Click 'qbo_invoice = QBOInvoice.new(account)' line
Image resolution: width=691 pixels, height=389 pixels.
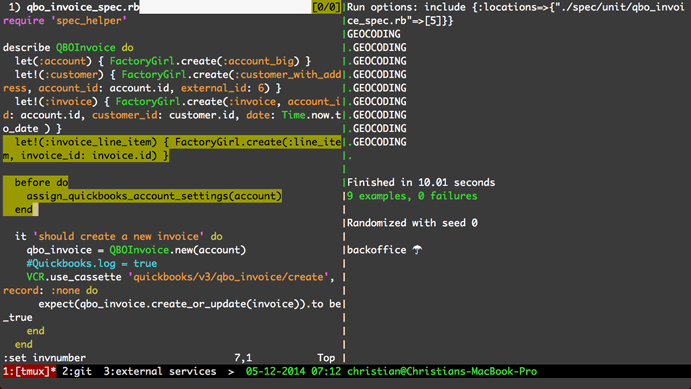(x=136, y=250)
